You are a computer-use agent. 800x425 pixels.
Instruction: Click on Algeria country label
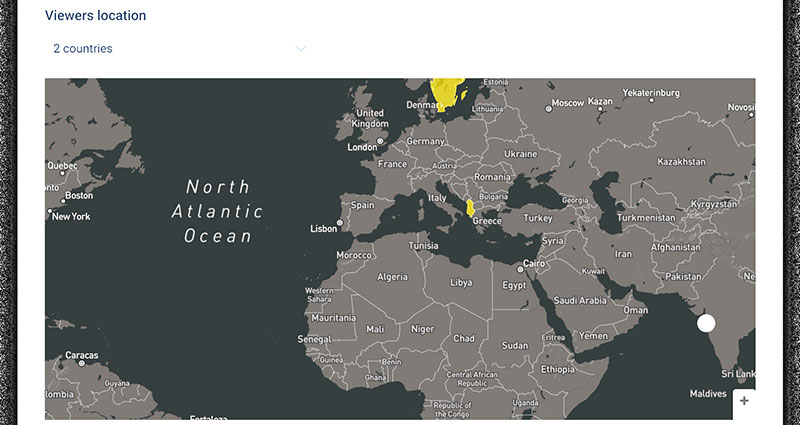pos(391,277)
